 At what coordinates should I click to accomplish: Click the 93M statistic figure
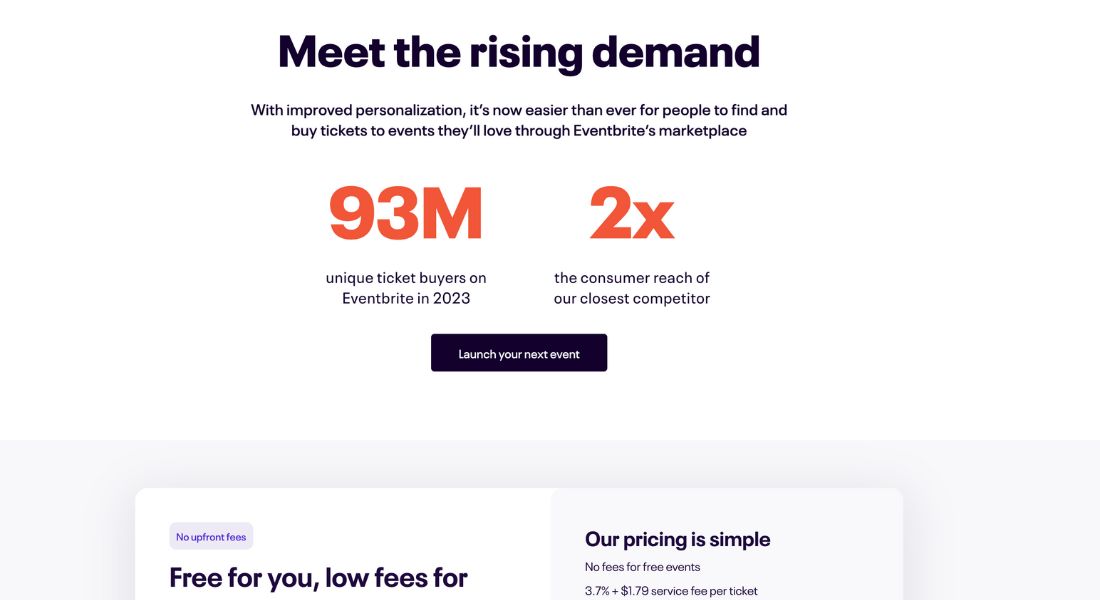coord(405,213)
